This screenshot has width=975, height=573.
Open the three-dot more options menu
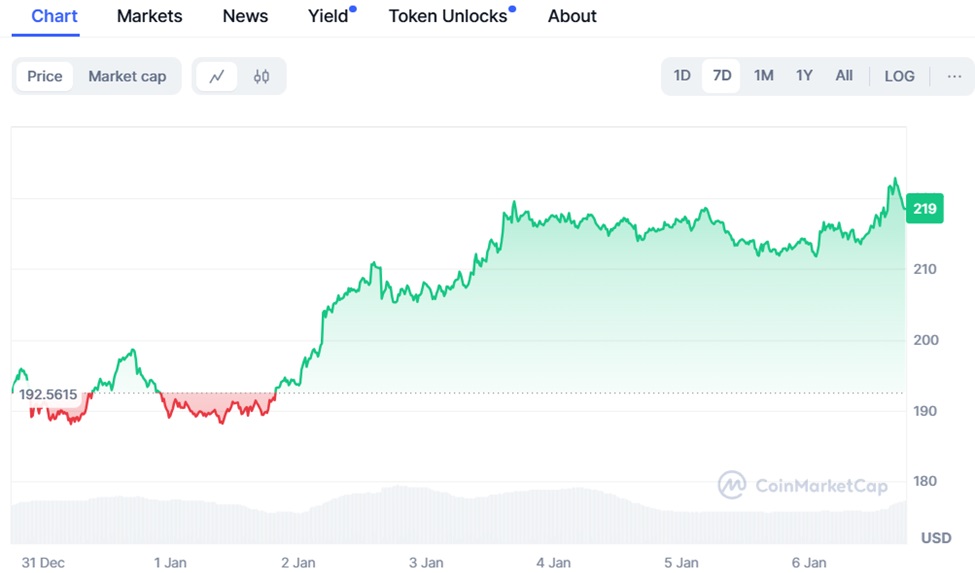point(953,76)
